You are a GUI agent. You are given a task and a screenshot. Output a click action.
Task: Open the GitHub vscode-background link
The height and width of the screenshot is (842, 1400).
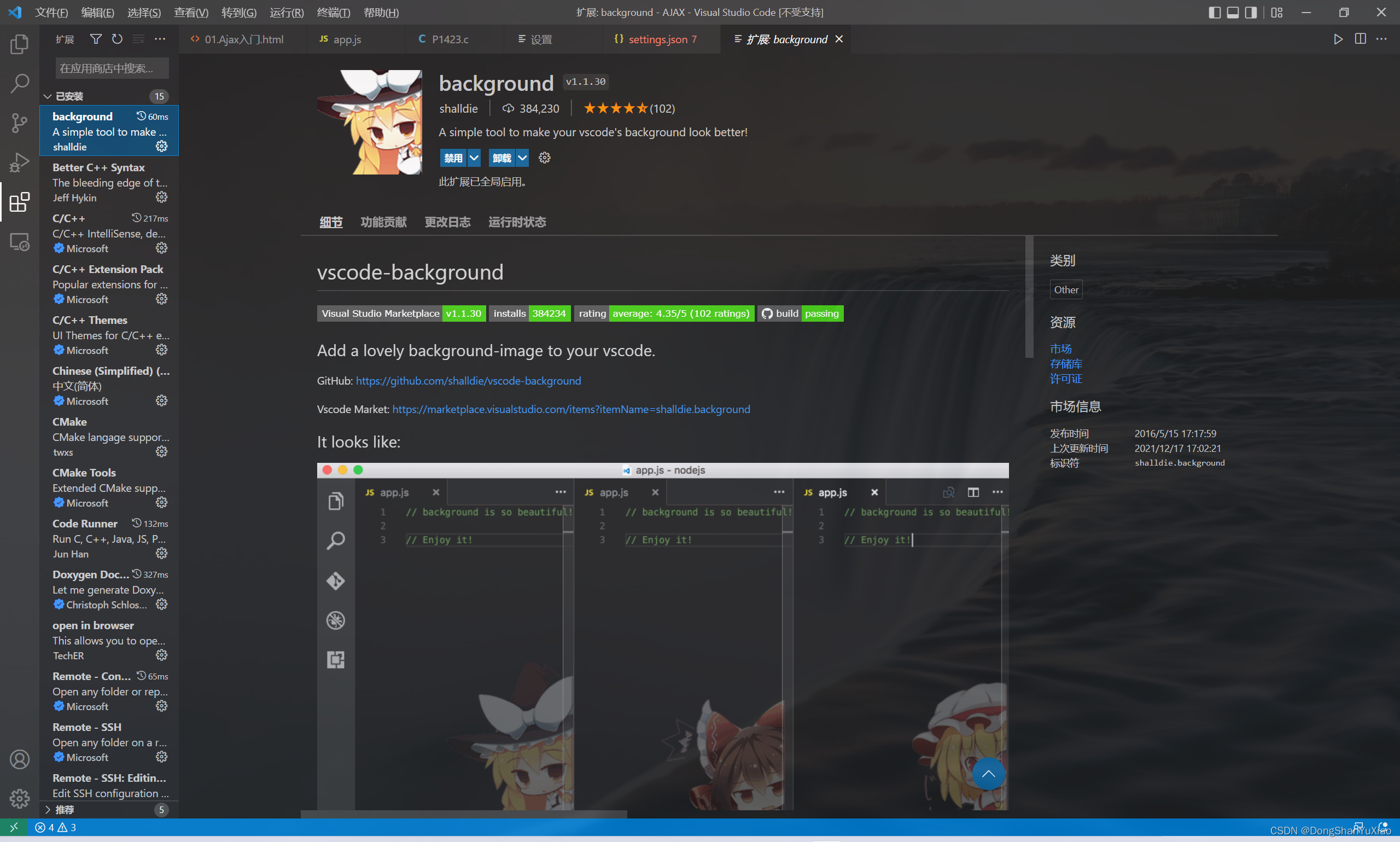tap(468, 381)
